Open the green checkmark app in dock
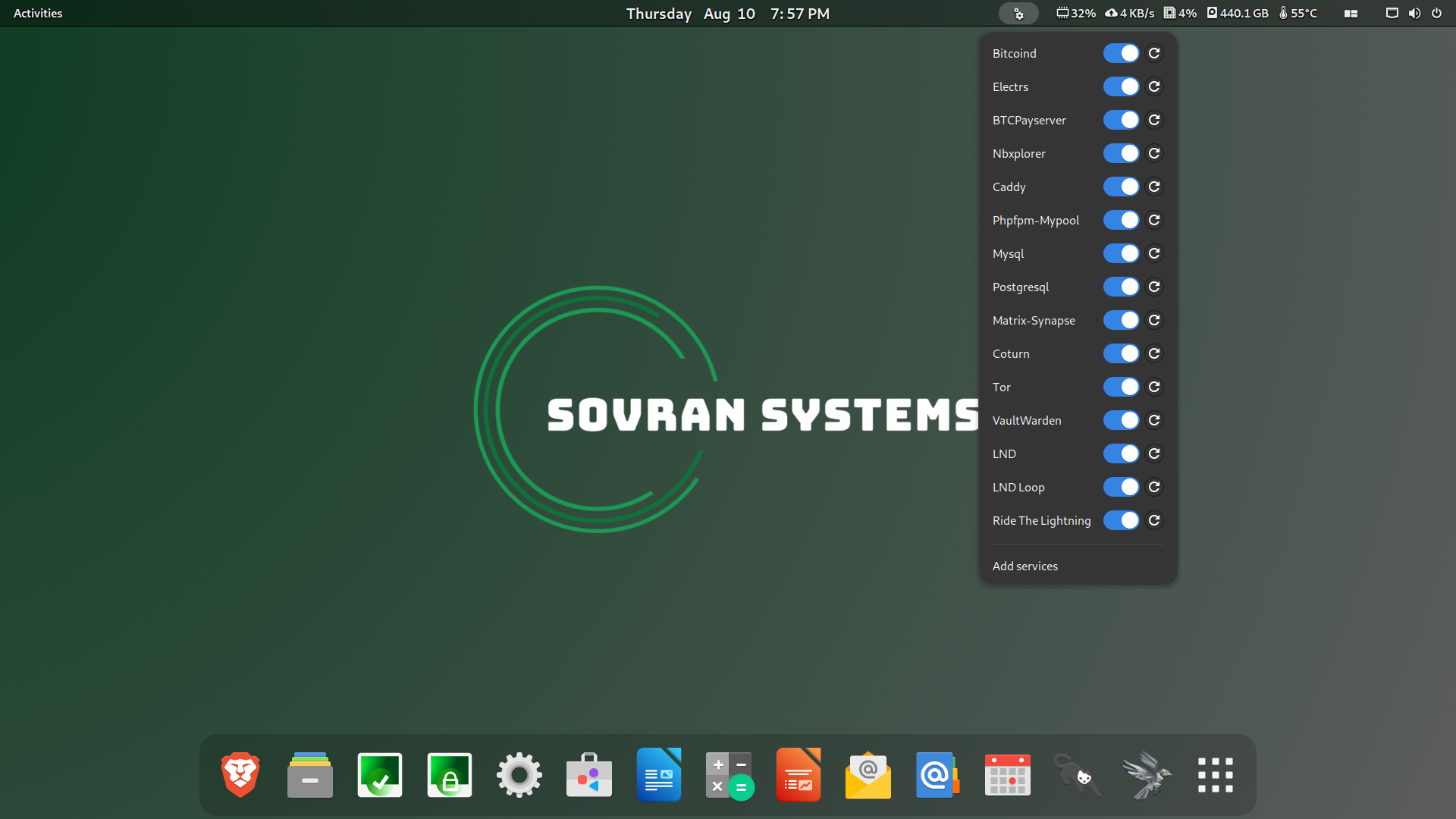The height and width of the screenshot is (819, 1456). [x=380, y=775]
